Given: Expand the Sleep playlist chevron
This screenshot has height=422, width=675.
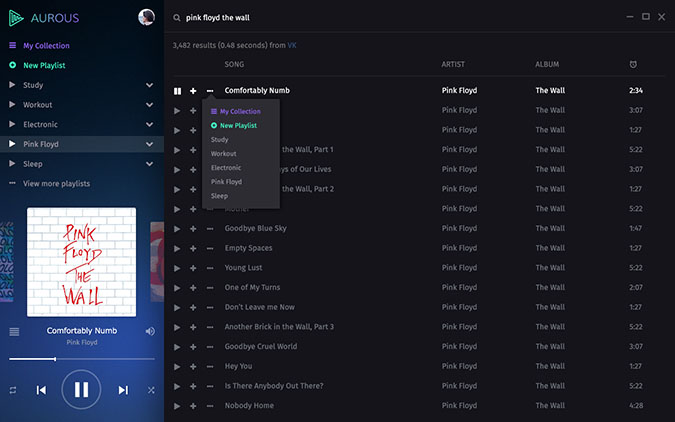Looking at the screenshot, I should pos(149,164).
